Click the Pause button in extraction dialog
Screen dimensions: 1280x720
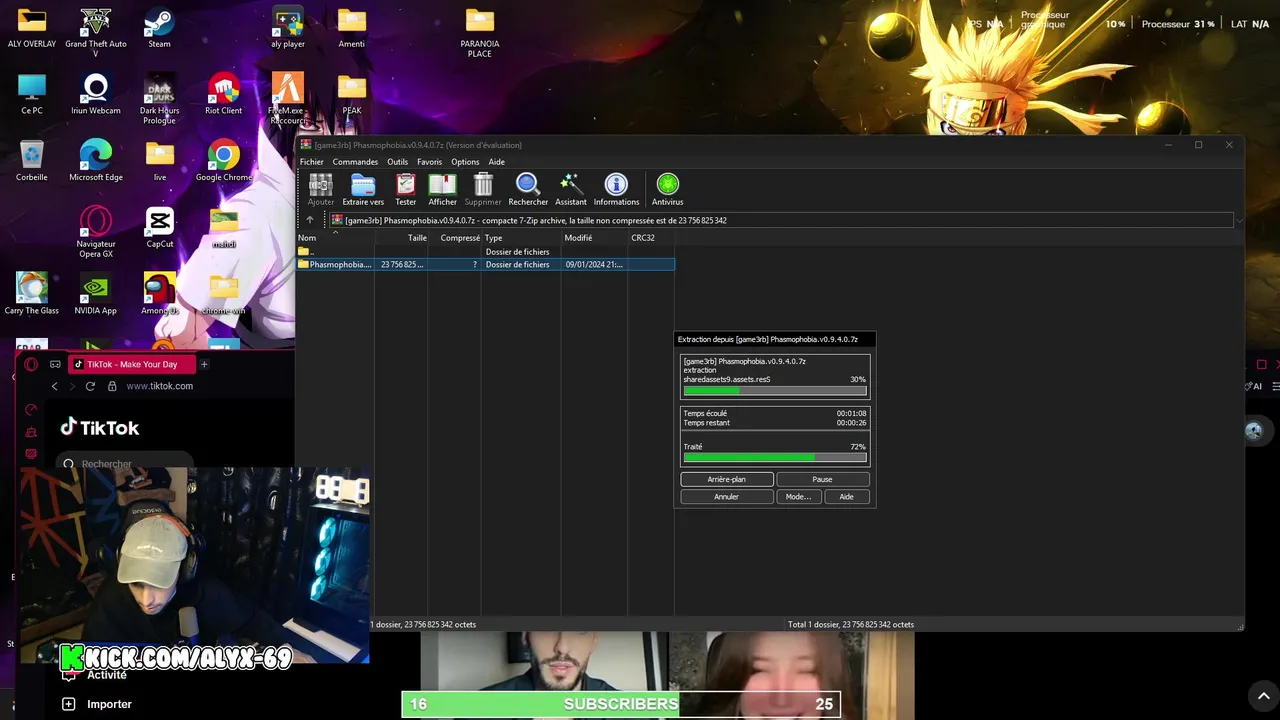[822, 479]
